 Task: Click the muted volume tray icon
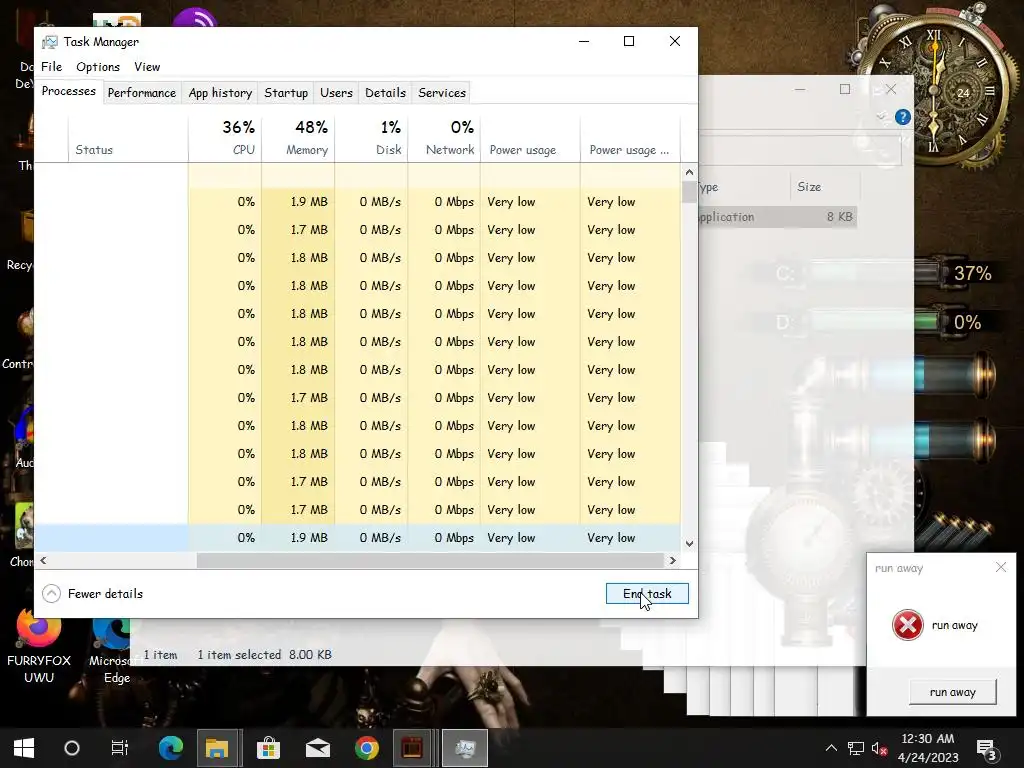coord(879,748)
